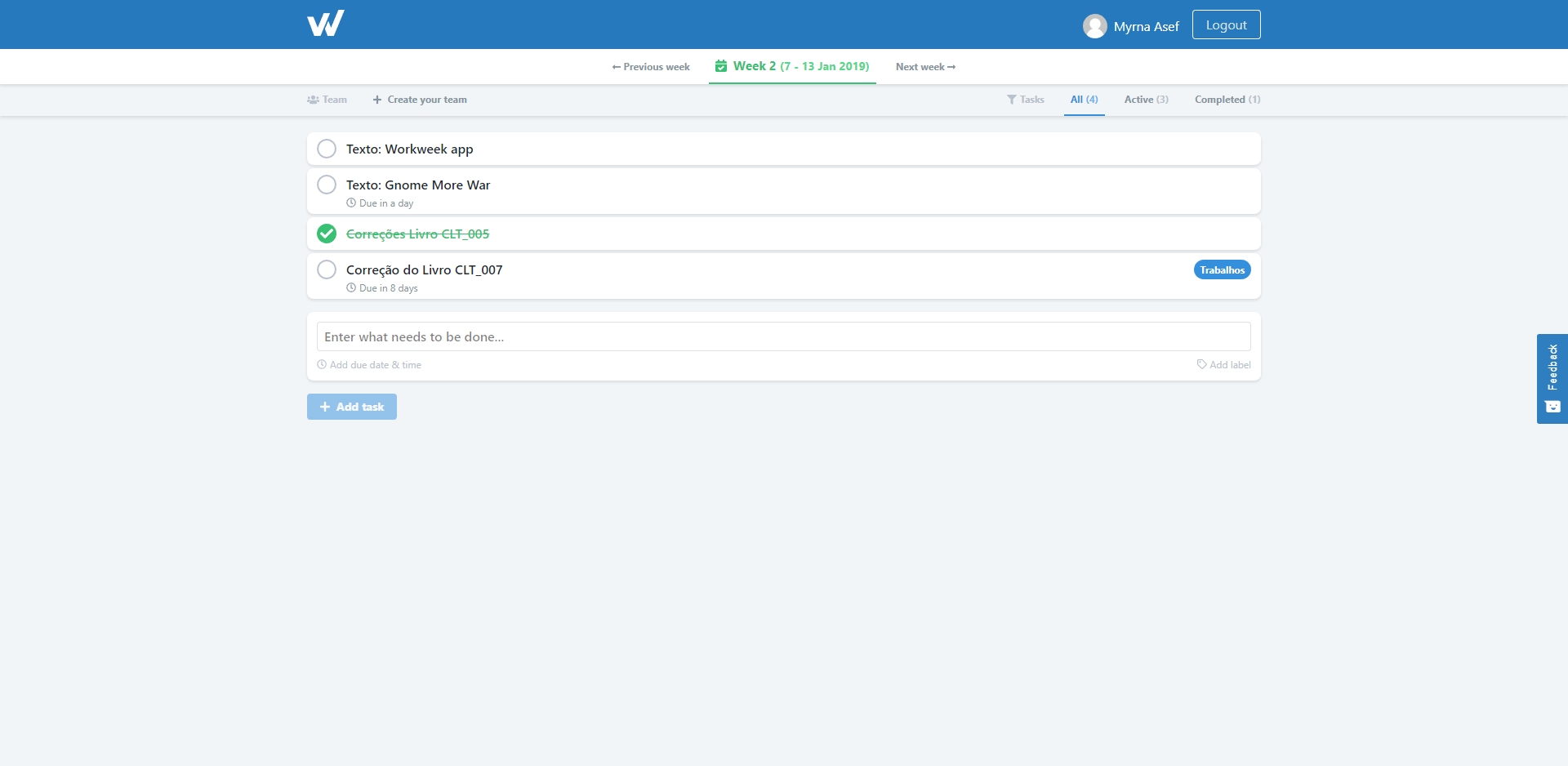Tick the 'Correção do Livro CLT_007' circle
The image size is (1568, 766).
[327, 269]
